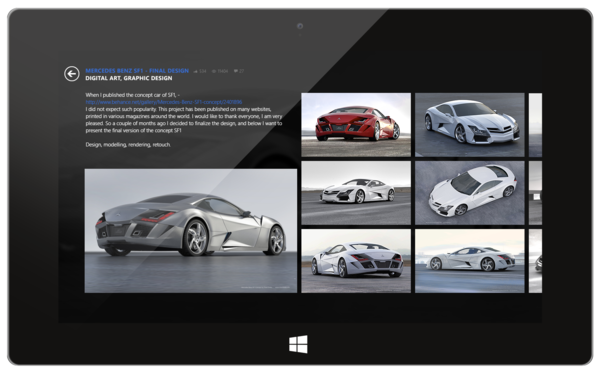Open the partially visible thumbnail at bottom right edge
Viewport: 600px width, 373px height.
[x=535, y=261]
